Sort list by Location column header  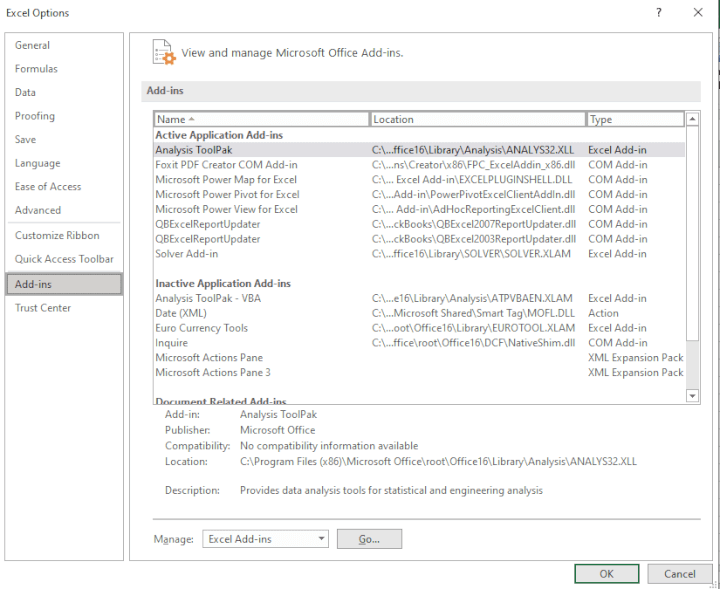[477, 119]
